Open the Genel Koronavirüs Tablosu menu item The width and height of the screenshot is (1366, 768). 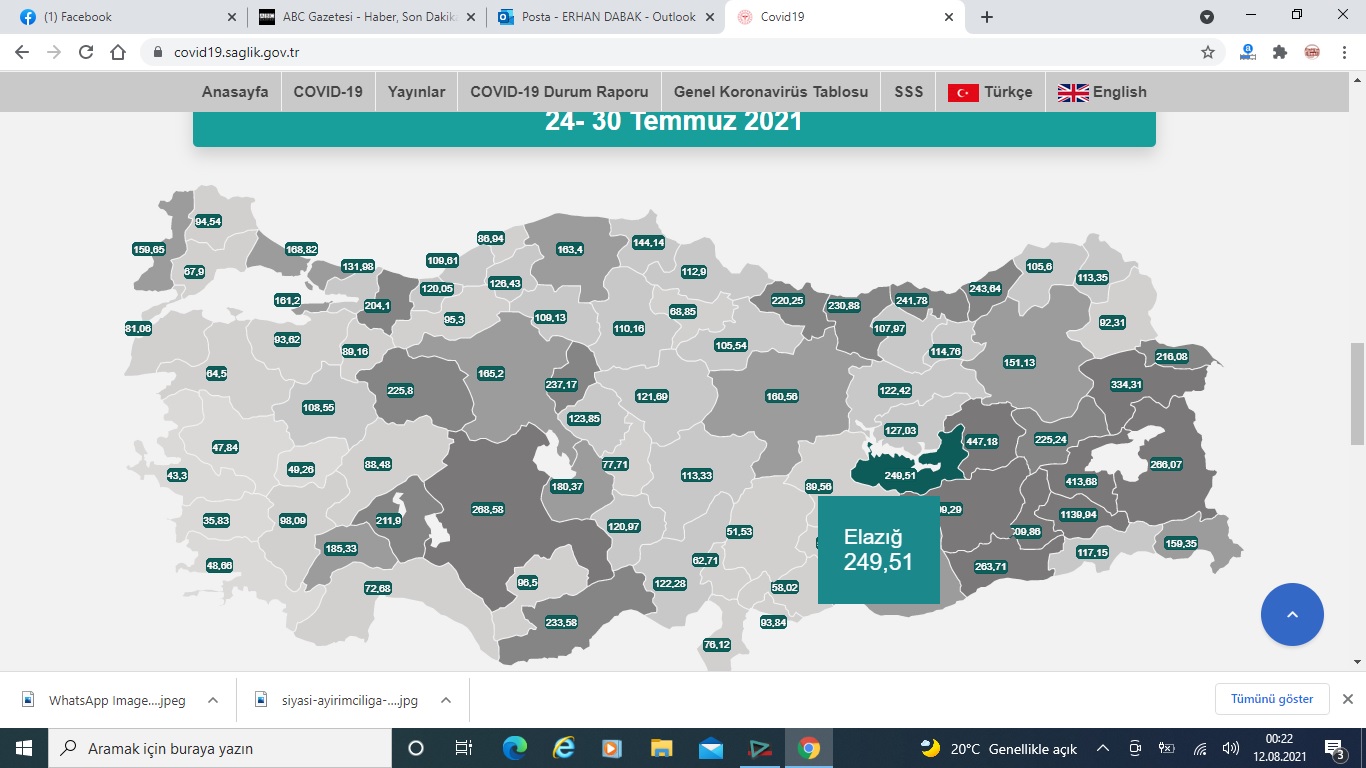[x=770, y=92]
